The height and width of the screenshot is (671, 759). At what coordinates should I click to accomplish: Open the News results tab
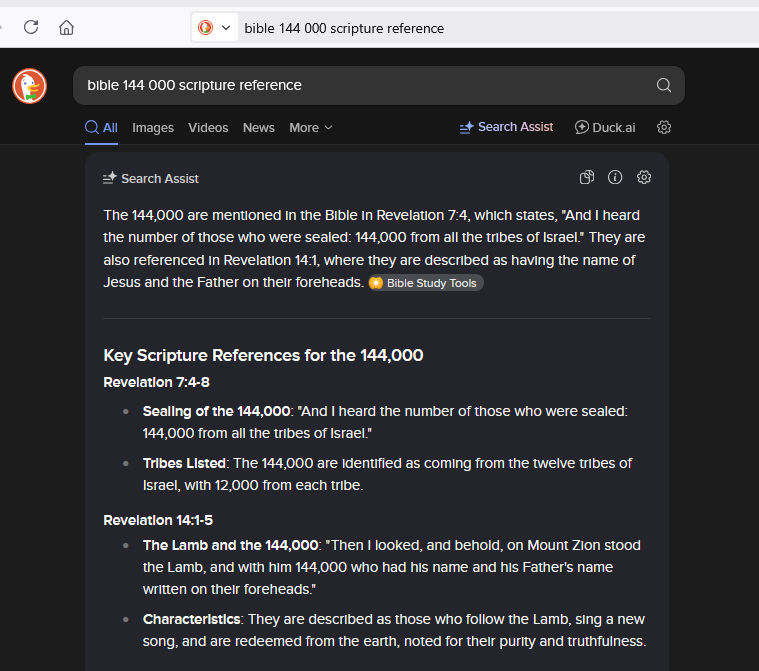click(258, 128)
